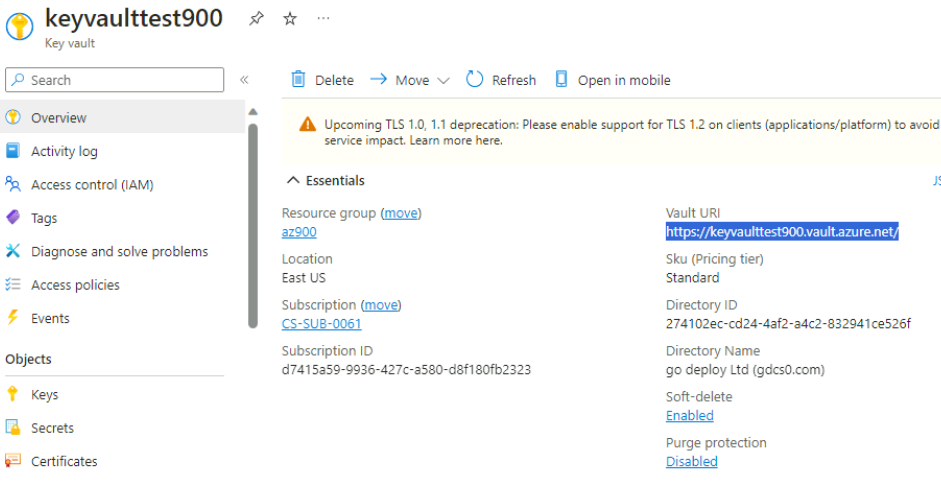Pin keyvaulttest900 to dashboard
Image resolution: width=941 pixels, height=482 pixels.
256,19
